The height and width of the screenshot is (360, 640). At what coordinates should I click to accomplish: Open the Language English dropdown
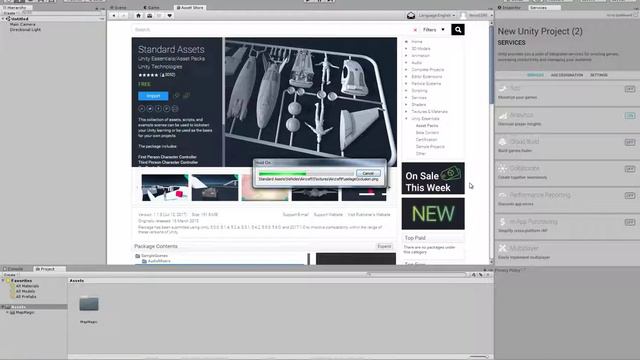click(437, 16)
